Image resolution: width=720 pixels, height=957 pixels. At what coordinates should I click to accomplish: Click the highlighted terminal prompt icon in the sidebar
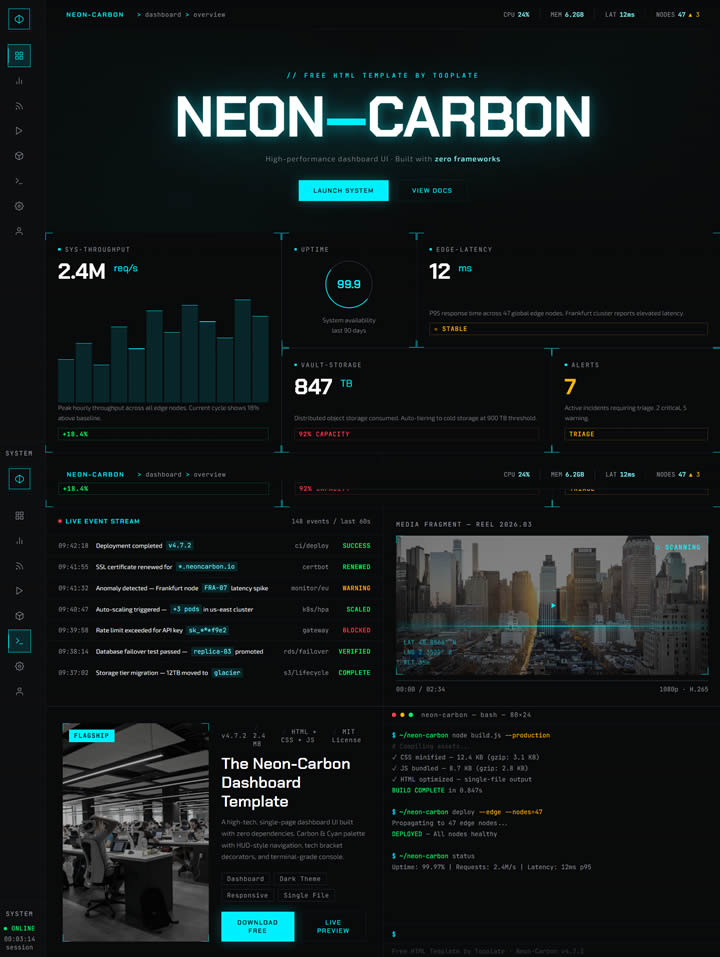point(19,641)
